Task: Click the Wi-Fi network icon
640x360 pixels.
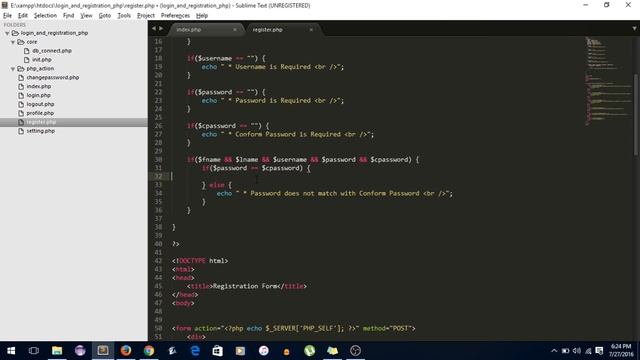Action: (x=588, y=351)
